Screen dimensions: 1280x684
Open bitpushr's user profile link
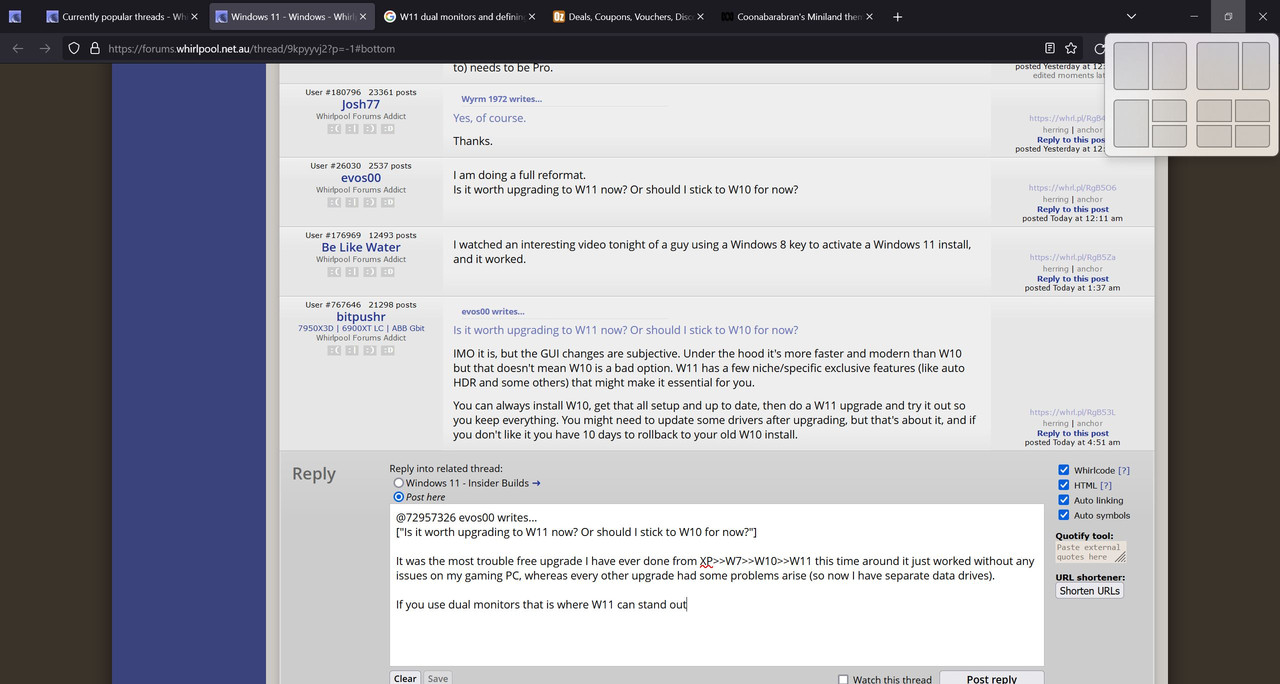tap(361, 317)
